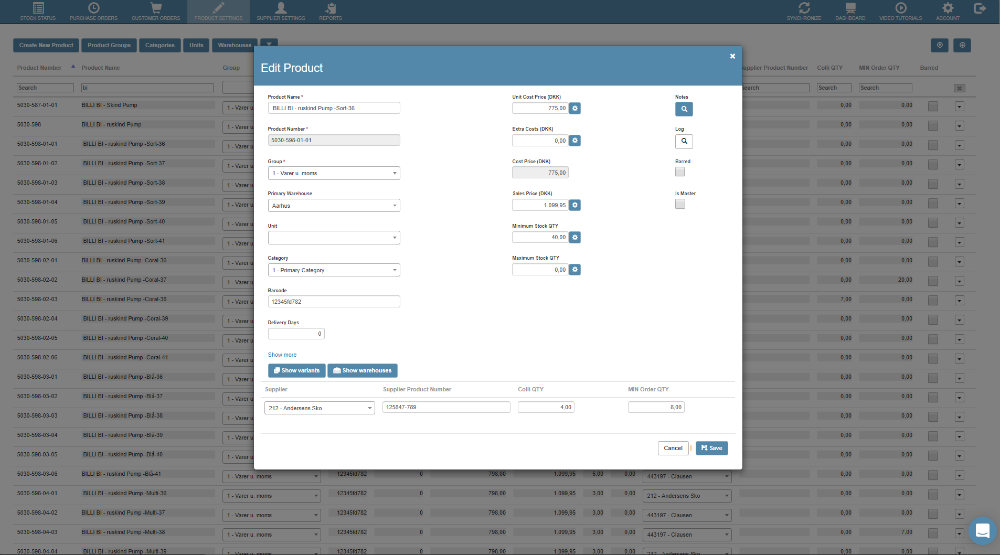Open the Sales Price gear settings

tap(575, 205)
